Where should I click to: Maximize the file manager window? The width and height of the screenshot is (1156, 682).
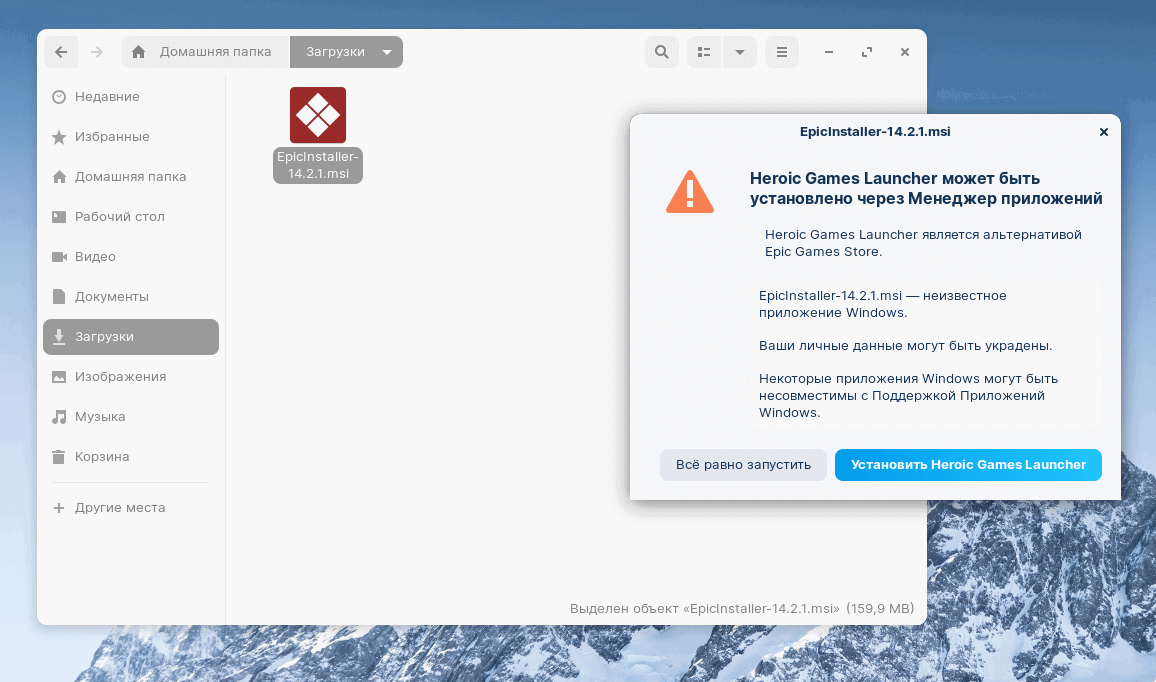pyautogui.click(x=867, y=52)
